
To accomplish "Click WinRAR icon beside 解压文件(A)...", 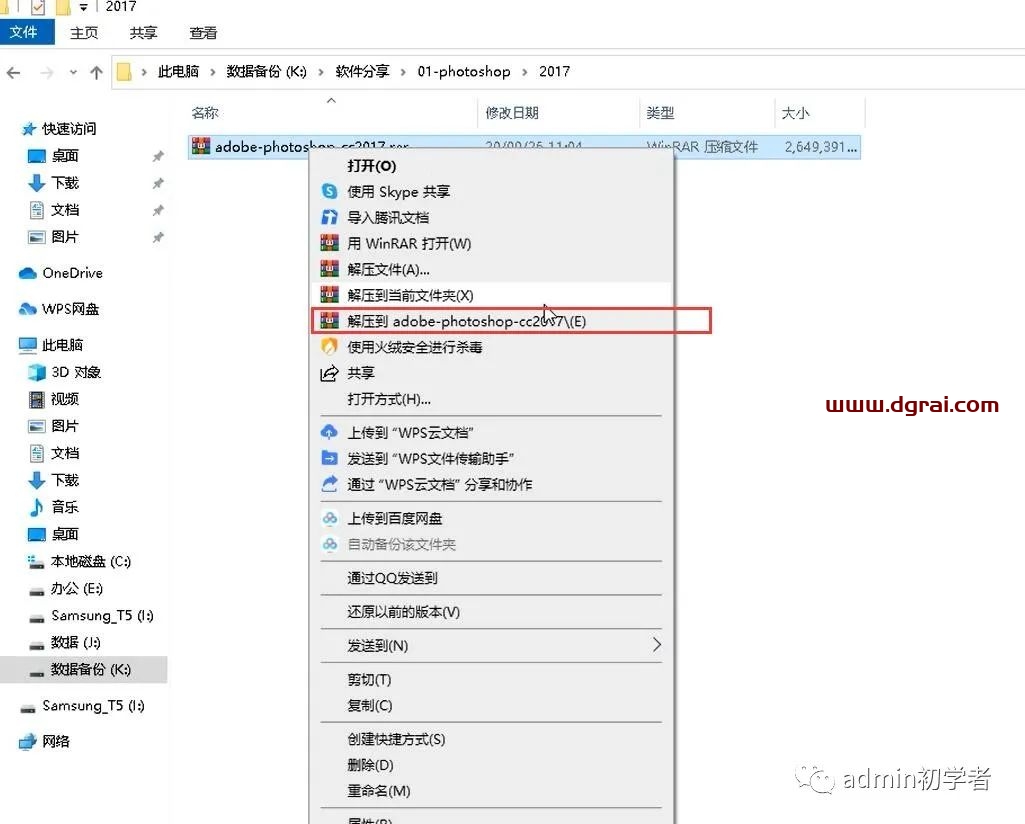I will (x=329, y=269).
